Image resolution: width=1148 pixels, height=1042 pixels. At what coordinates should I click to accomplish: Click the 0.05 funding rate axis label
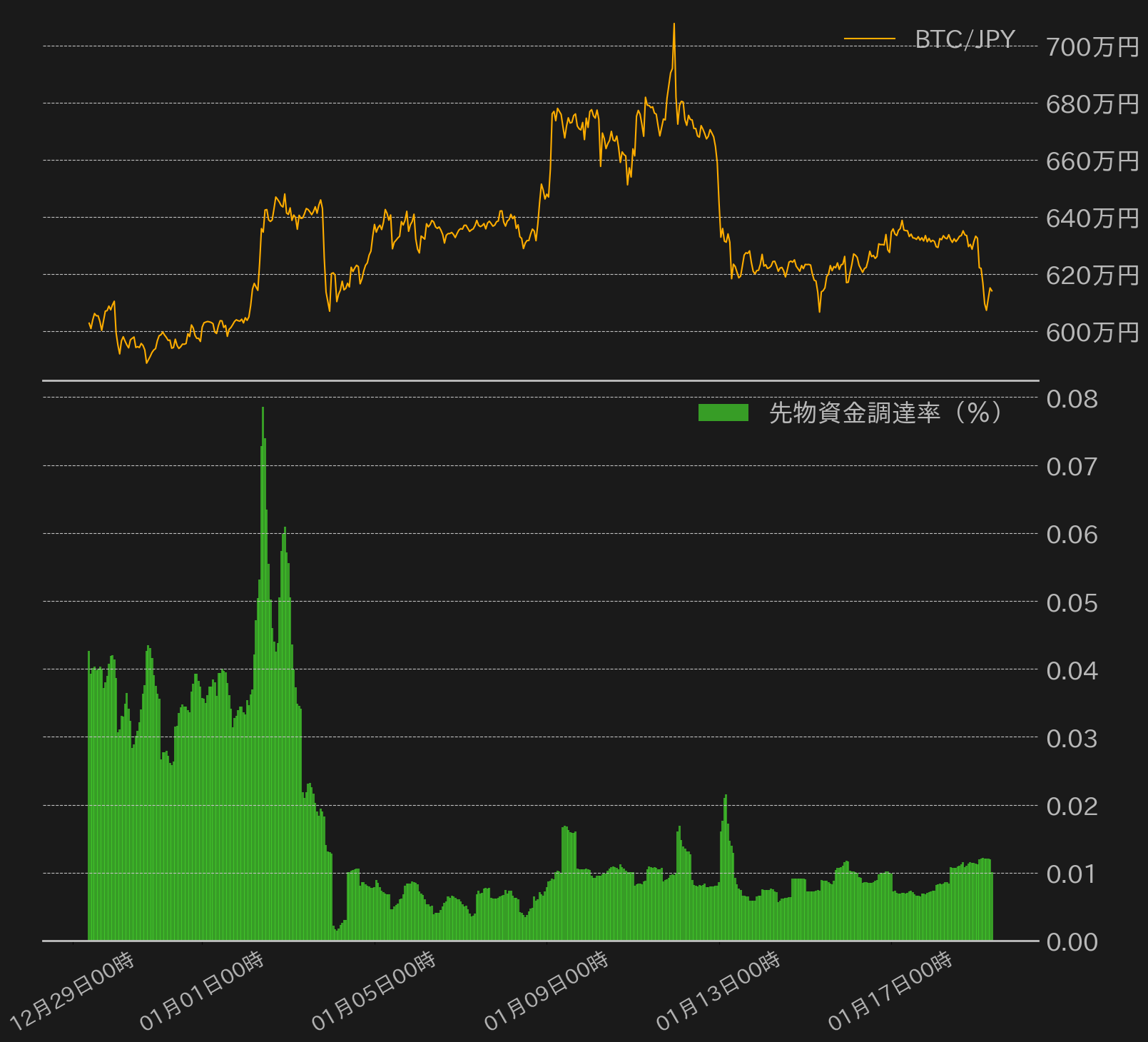coord(1072,603)
